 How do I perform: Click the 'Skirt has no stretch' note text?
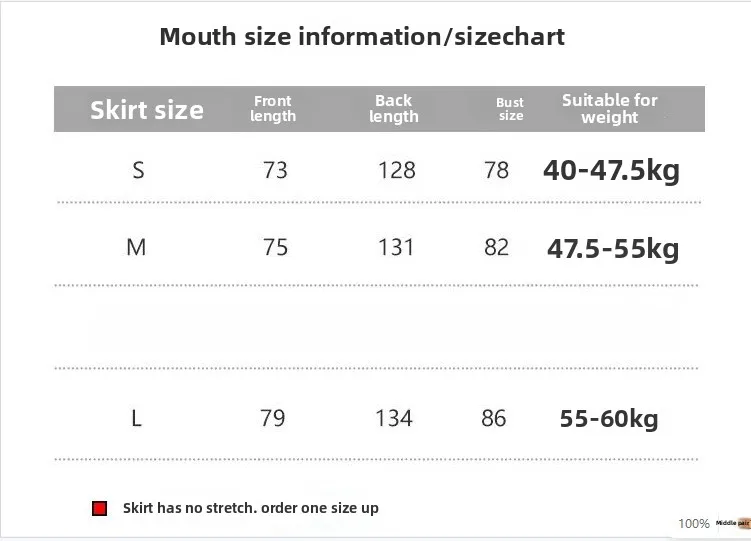(250, 508)
